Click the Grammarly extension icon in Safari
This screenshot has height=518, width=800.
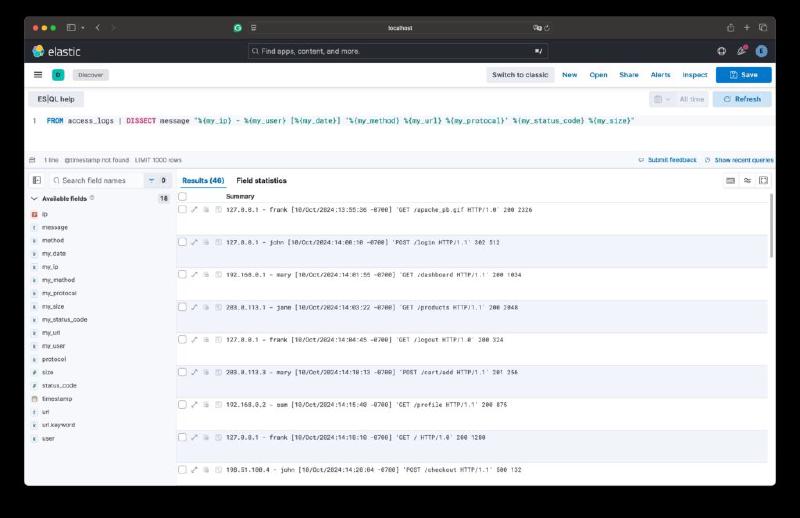237,28
